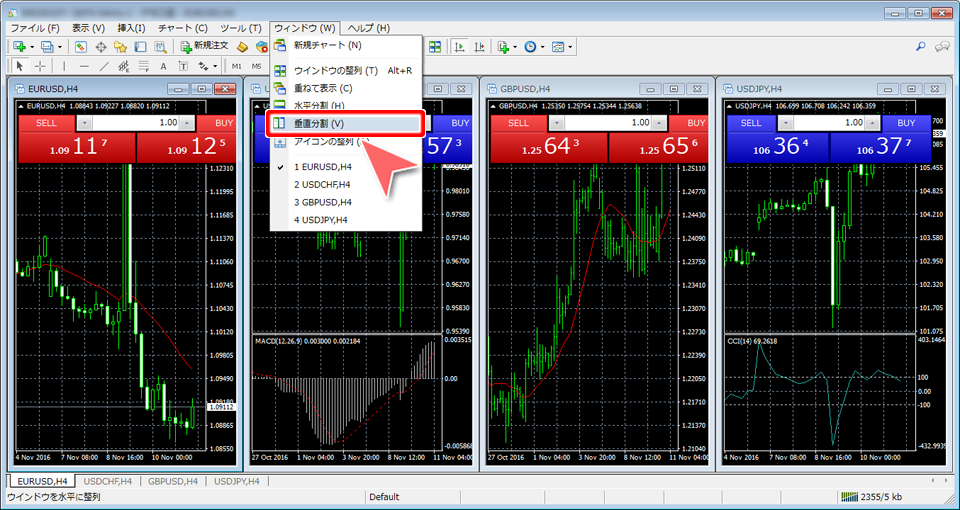Switch to the GBPUSD,H4 bottom tab
The width and height of the screenshot is (960, 510).
(172, 481)
